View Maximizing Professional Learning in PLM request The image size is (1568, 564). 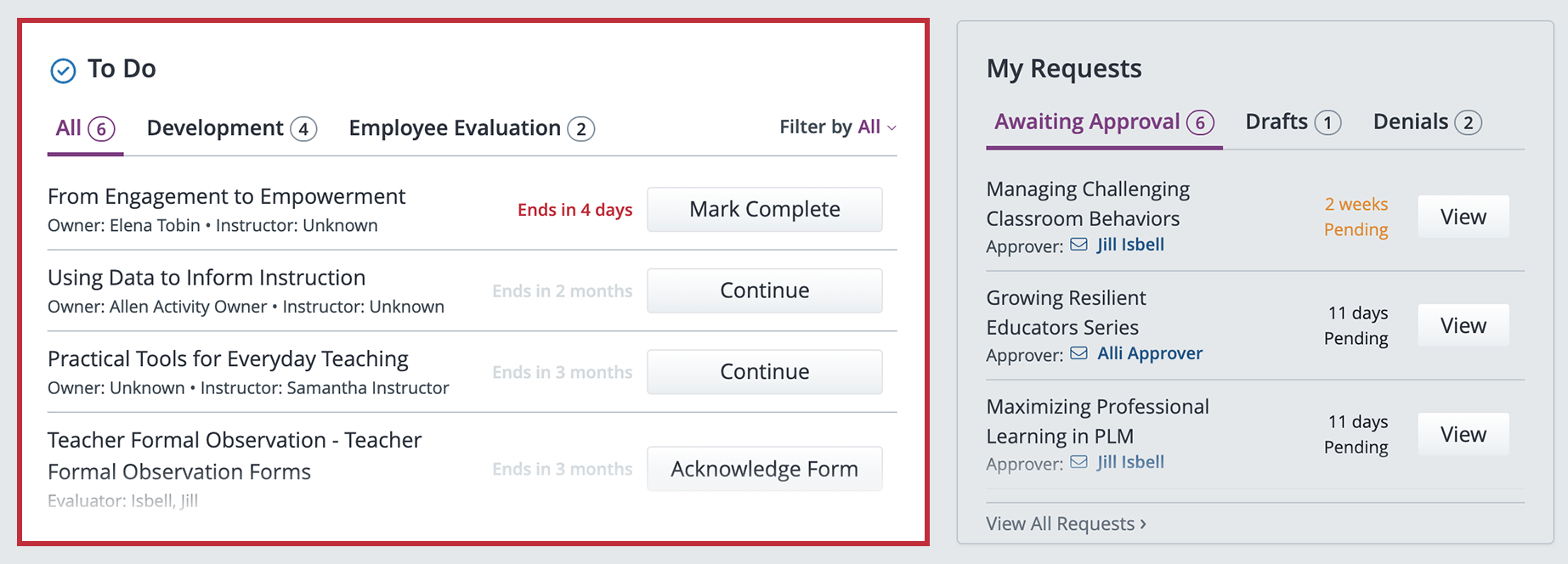click(1463, 435)
